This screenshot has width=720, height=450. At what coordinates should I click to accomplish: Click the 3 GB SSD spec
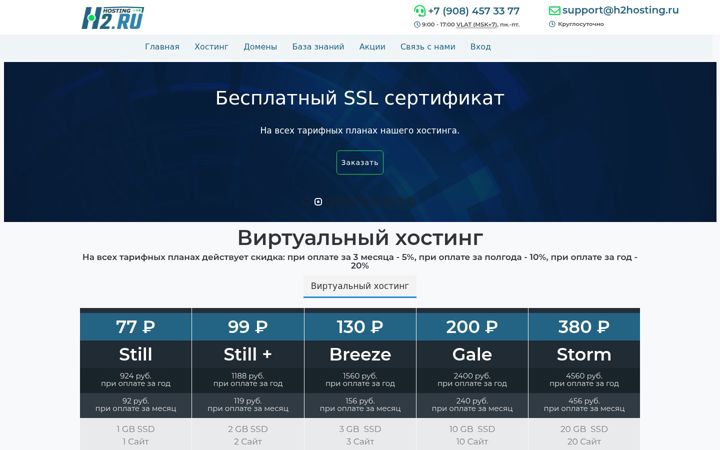360,429
